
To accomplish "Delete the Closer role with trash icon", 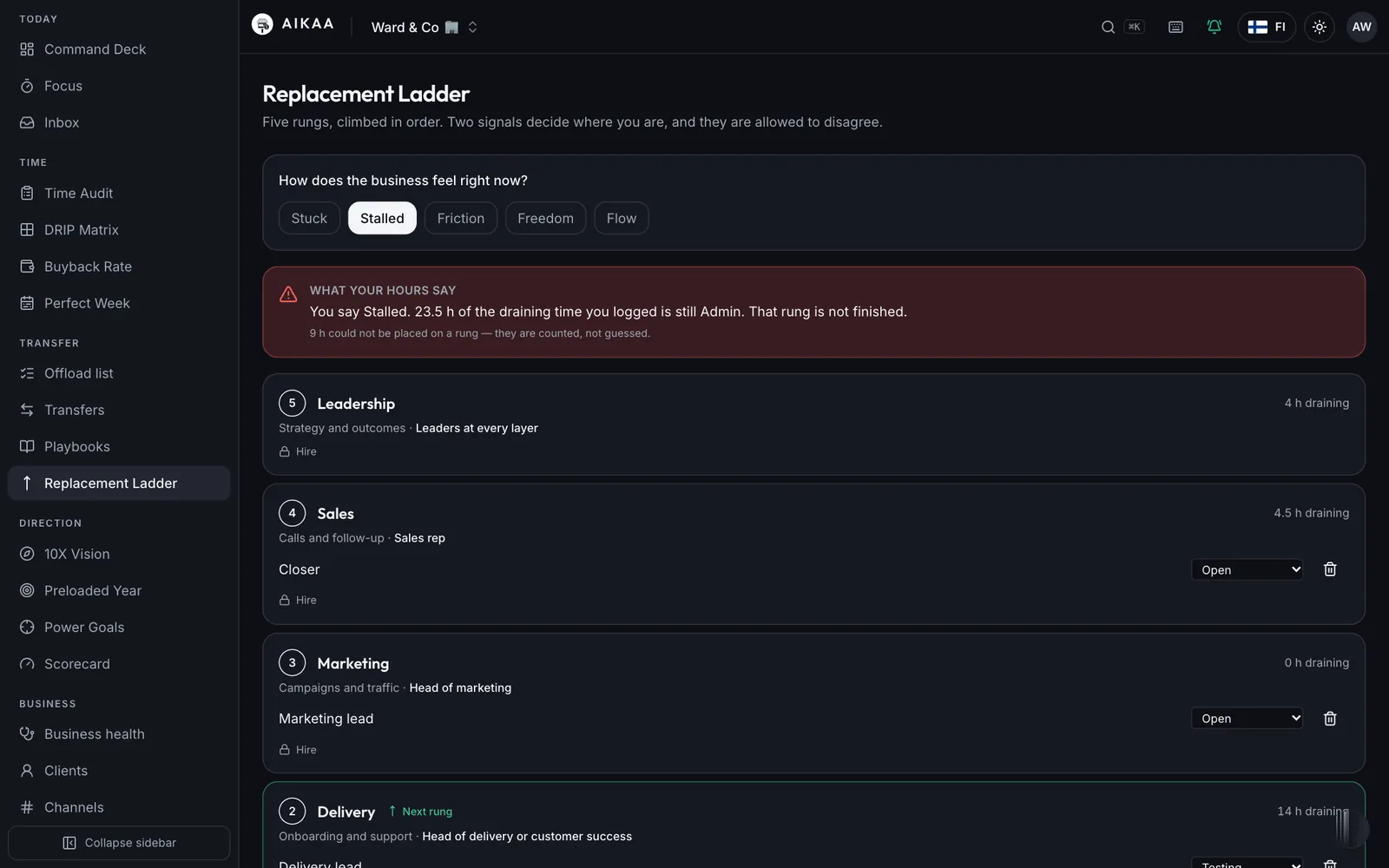I will 1329,569.
